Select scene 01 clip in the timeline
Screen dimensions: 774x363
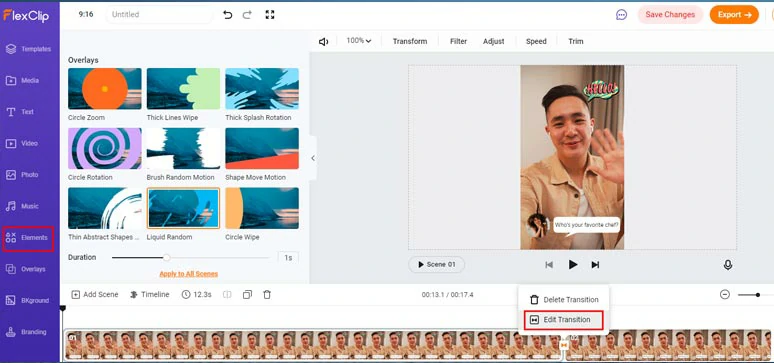point(313,345)
